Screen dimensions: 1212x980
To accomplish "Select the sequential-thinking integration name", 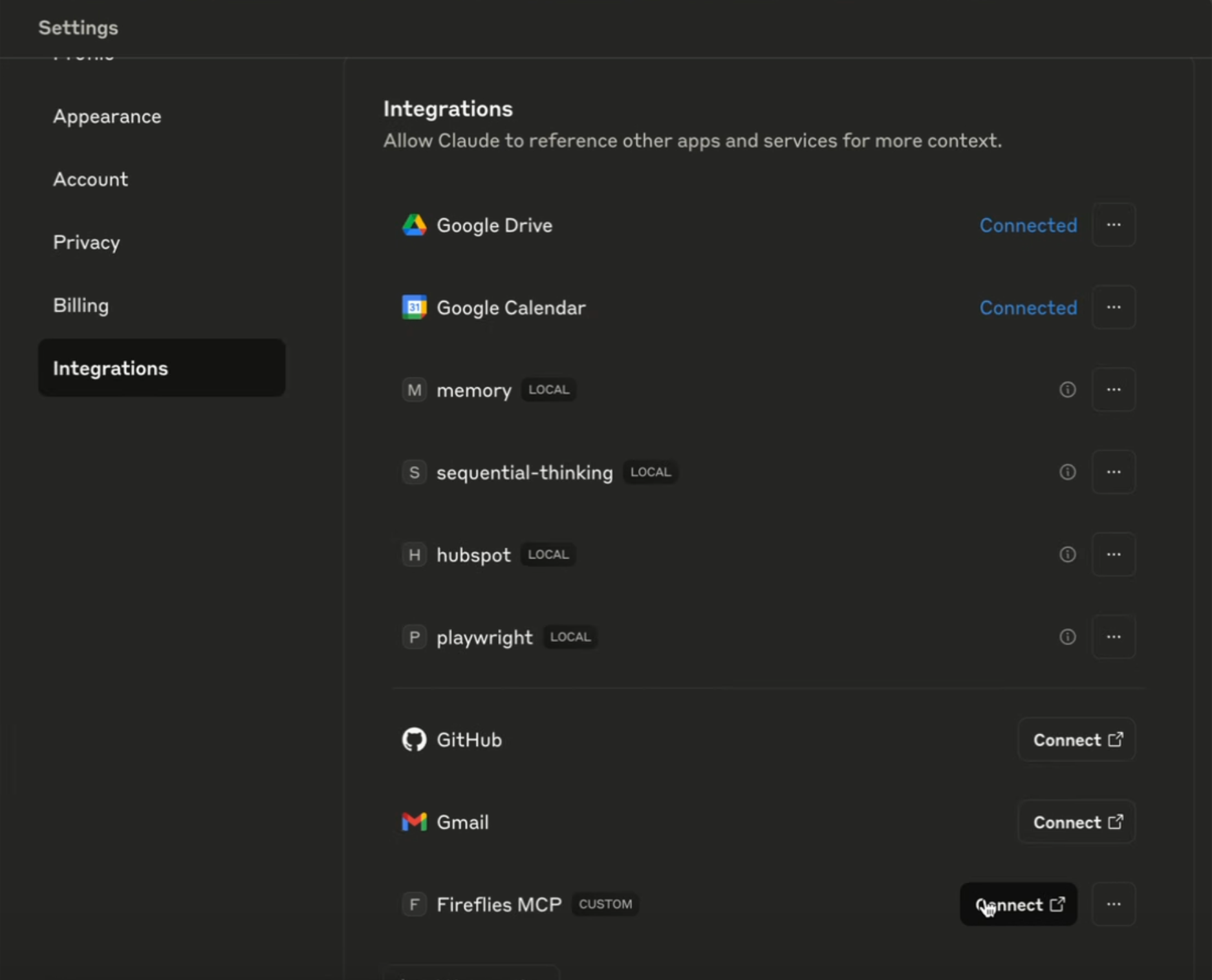I will [x=525, y=473].
